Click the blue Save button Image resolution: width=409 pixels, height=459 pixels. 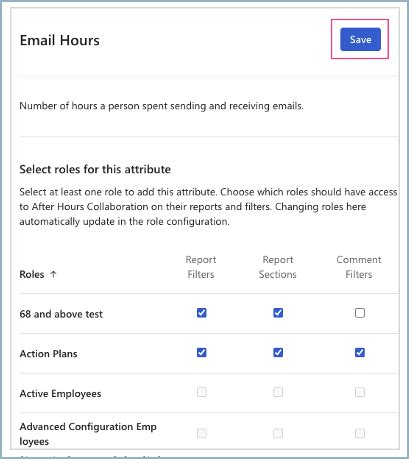(x=360, y=39)
